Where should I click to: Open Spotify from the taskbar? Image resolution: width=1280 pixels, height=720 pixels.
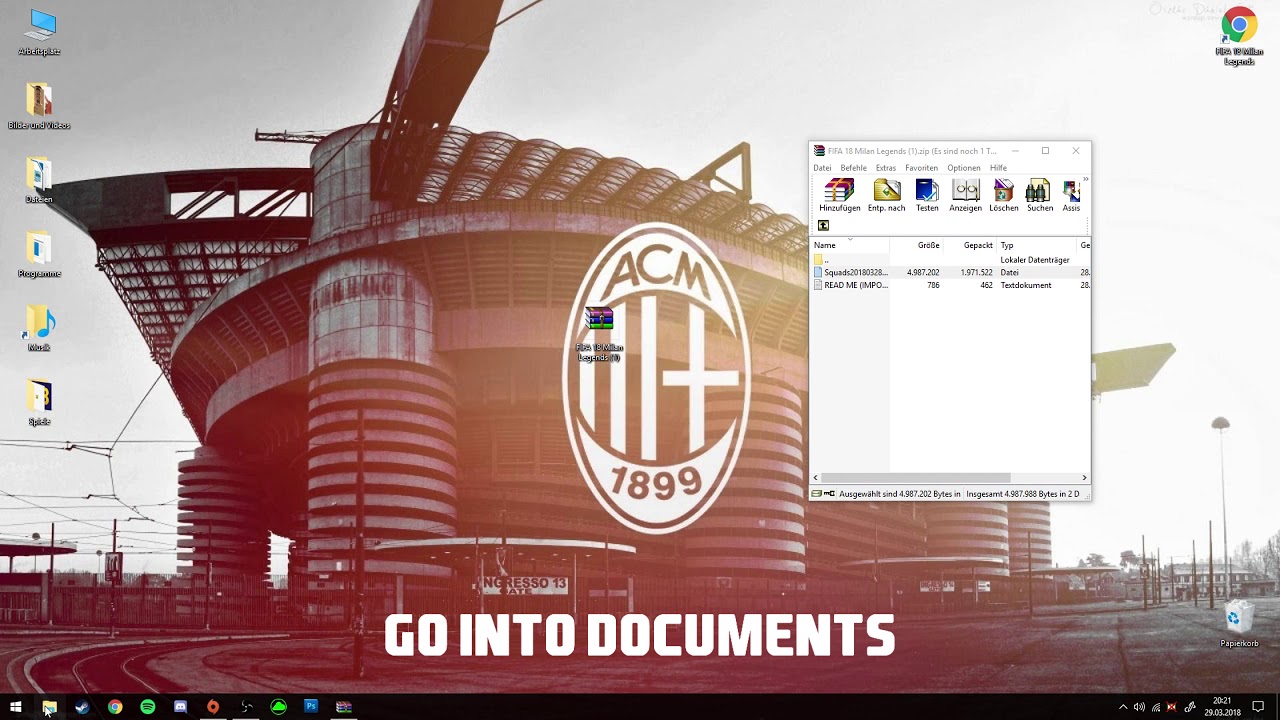coord(148,707)
